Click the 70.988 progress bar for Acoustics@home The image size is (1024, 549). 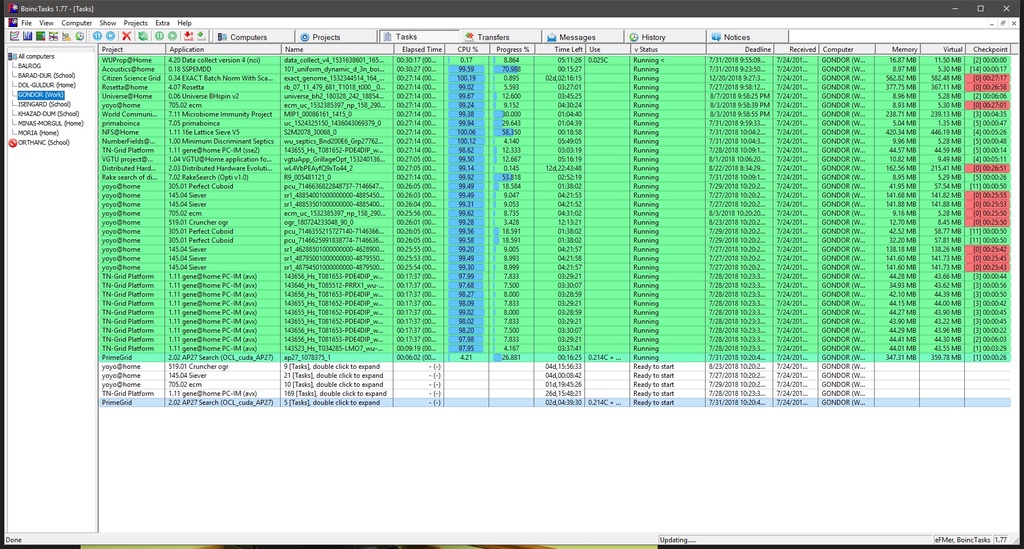pos(512,69)
